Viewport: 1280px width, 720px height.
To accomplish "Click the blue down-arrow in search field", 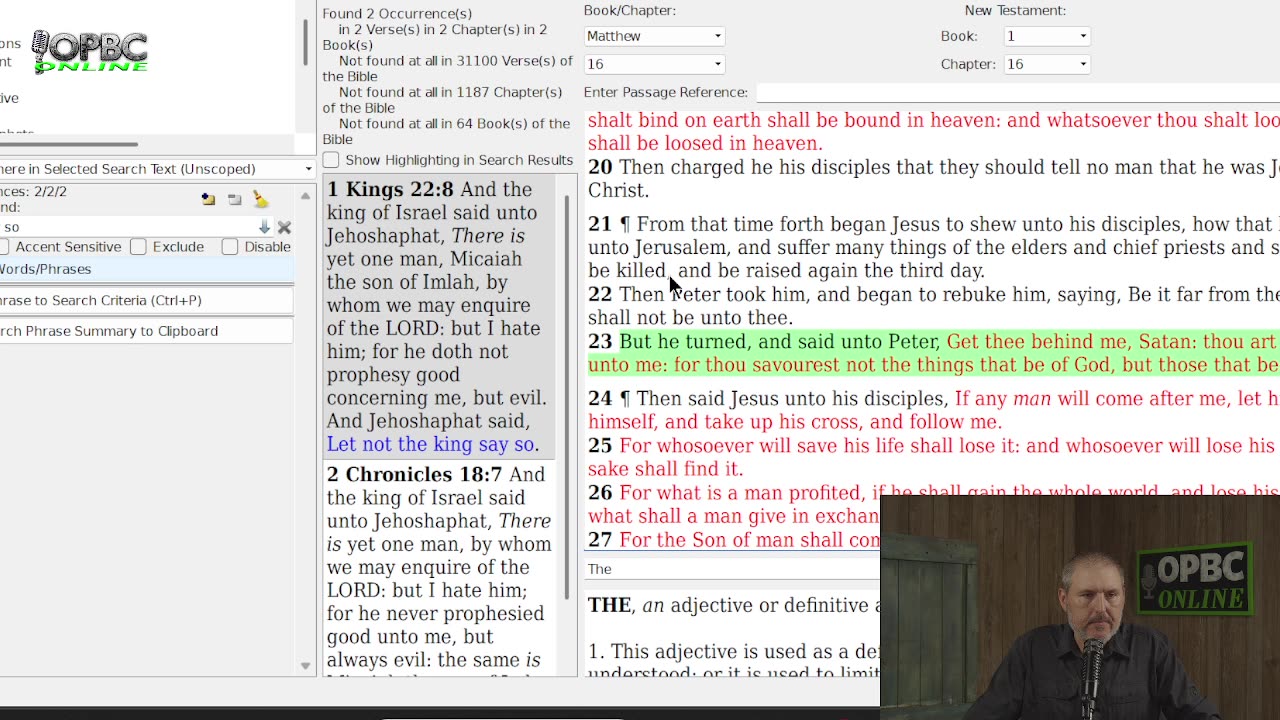I will pos(264,227).
